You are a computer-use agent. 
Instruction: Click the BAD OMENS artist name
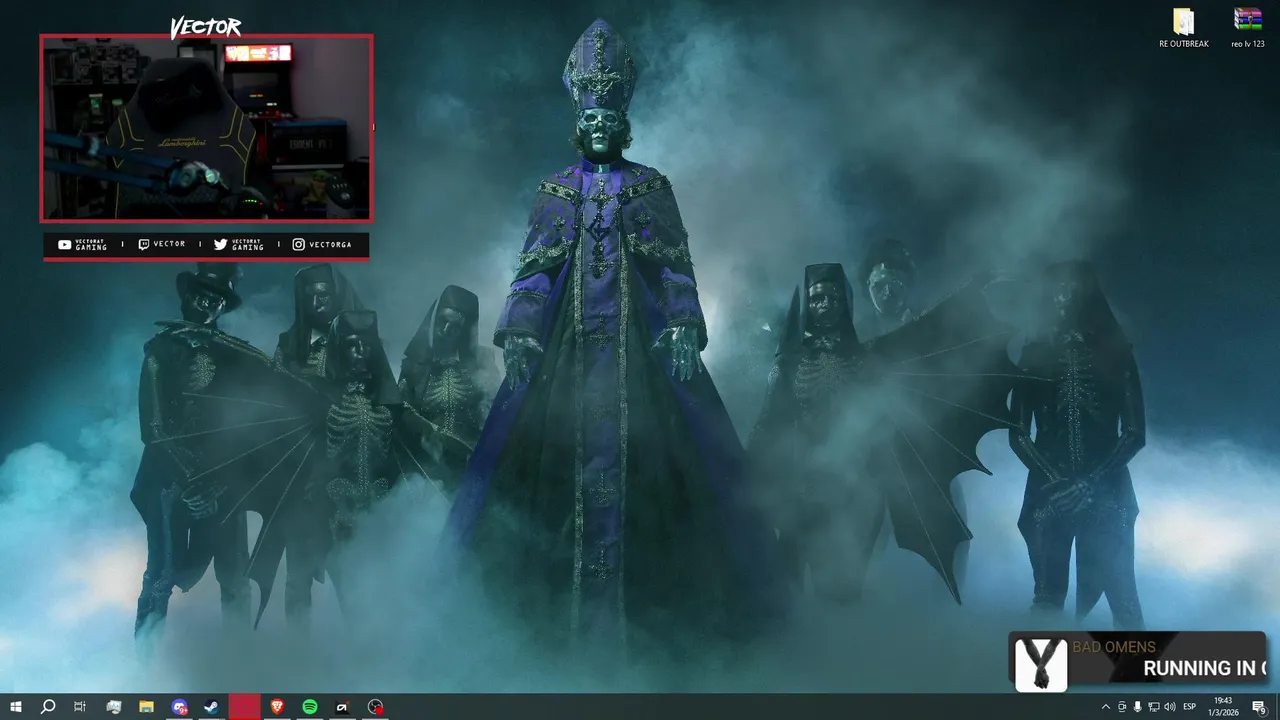tap(1114, 647)
